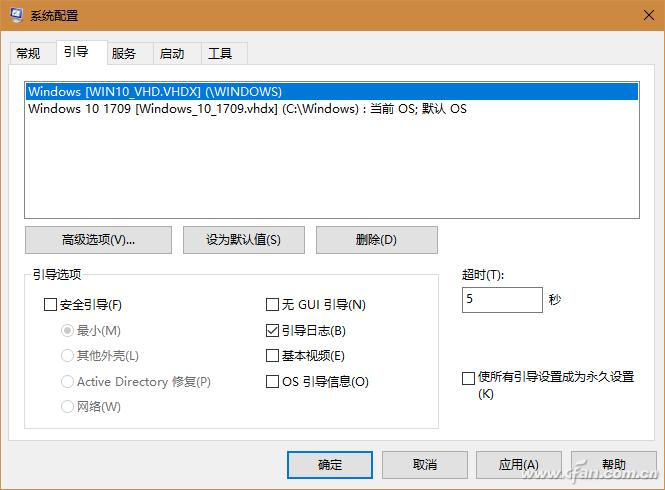Screen dimensions: 665x490
Task: Click 设为默认值(S) button
Action: click(x=243, y=240)
